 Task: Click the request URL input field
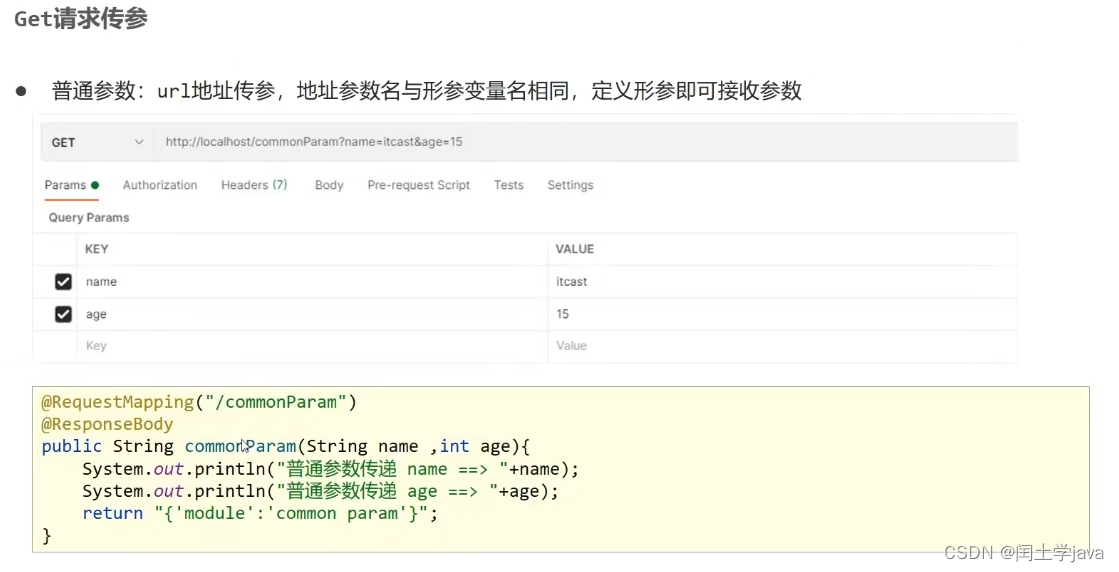585,142
